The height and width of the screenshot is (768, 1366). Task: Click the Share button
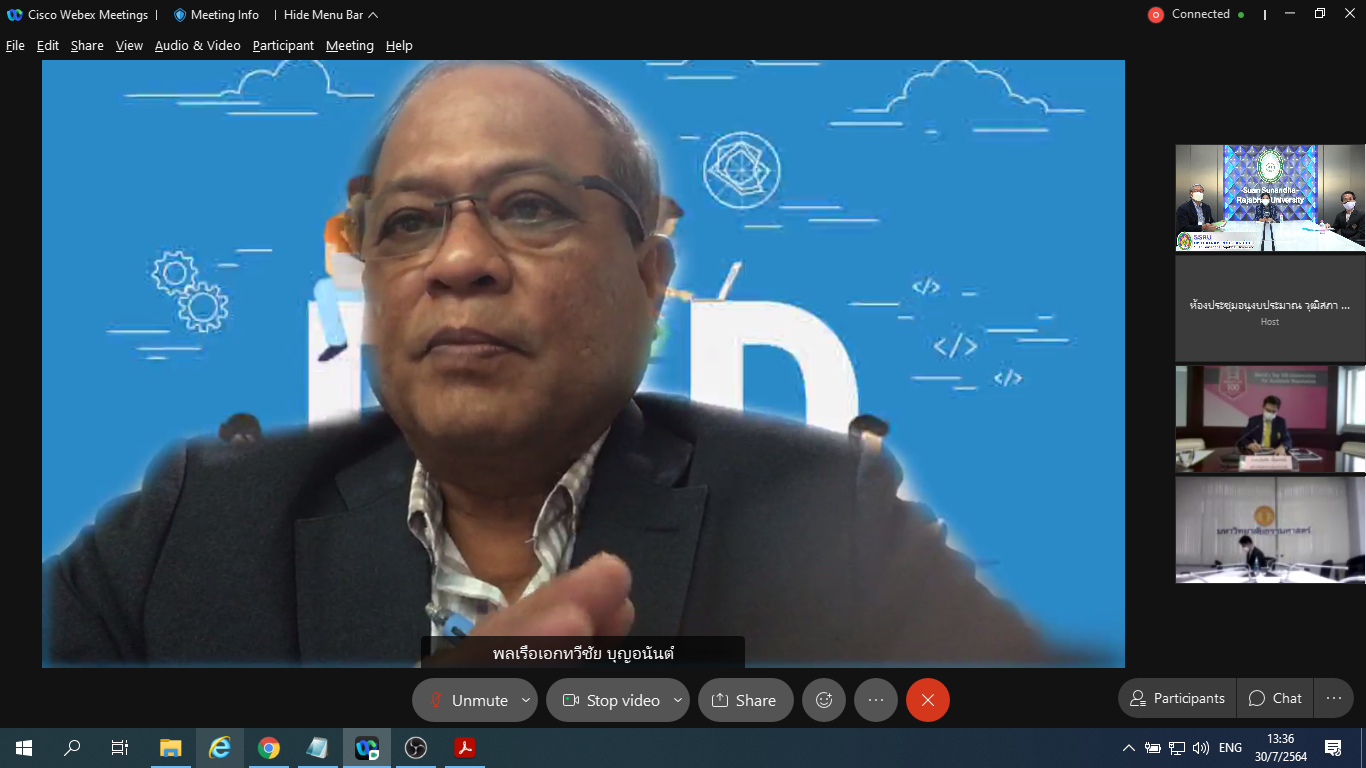(745, 700)
